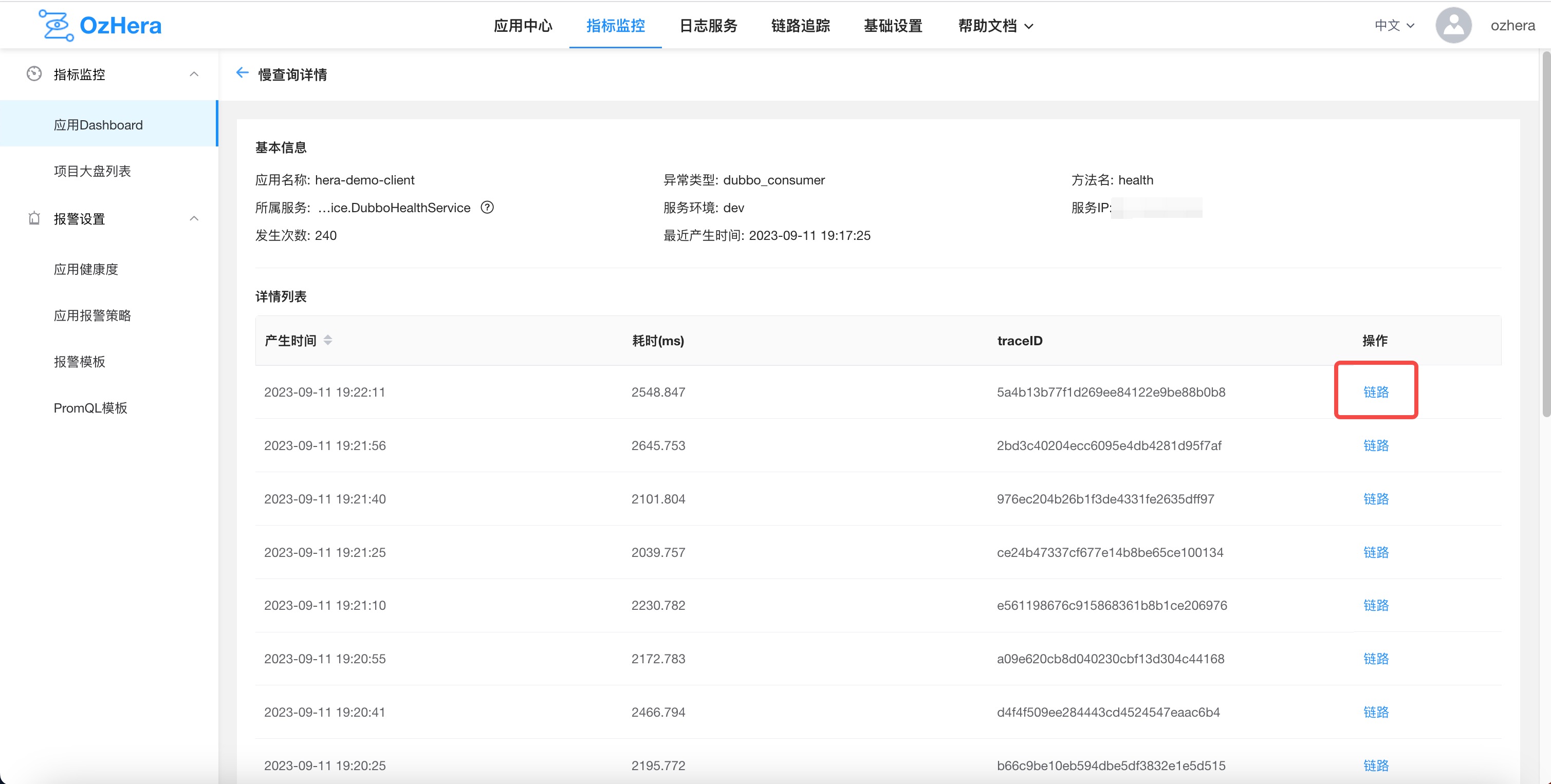Screen dimensions: 1551x784
Task: Open 链路 link for trace 5a4b13b77f1d269ee84122e9be88b0b8
Action: [1376, 391]
